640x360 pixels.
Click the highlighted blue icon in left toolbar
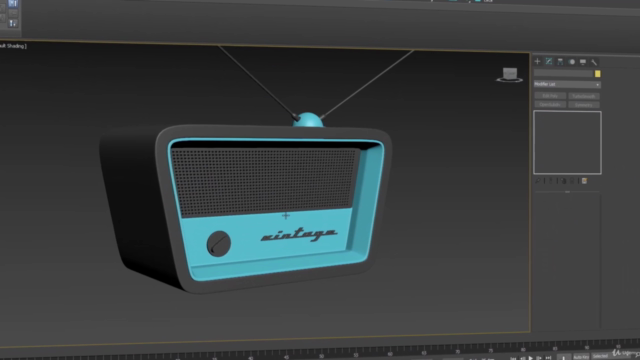tap(13, 3)
